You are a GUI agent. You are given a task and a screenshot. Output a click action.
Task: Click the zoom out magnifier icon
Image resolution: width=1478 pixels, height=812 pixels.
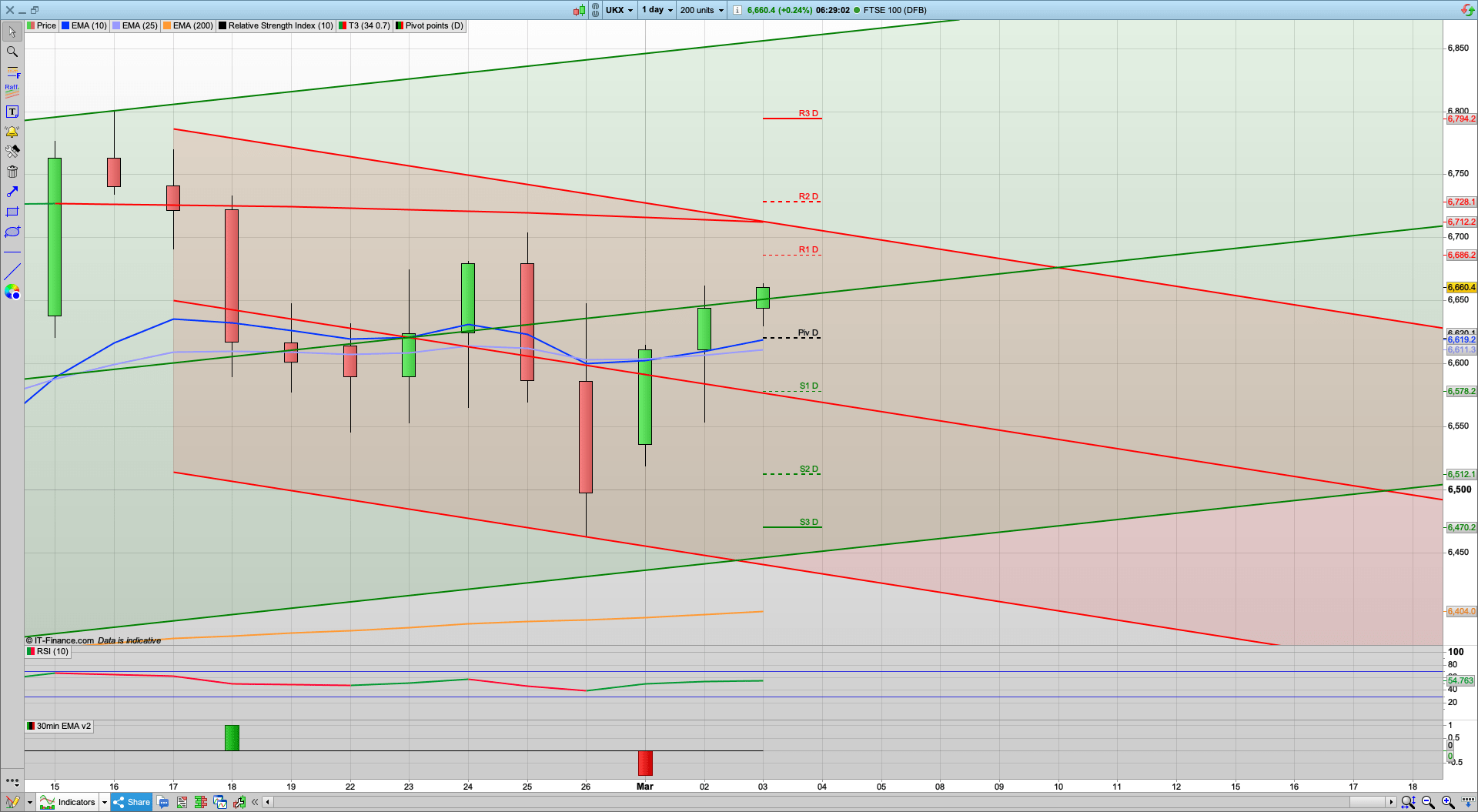pos(1428,802)
